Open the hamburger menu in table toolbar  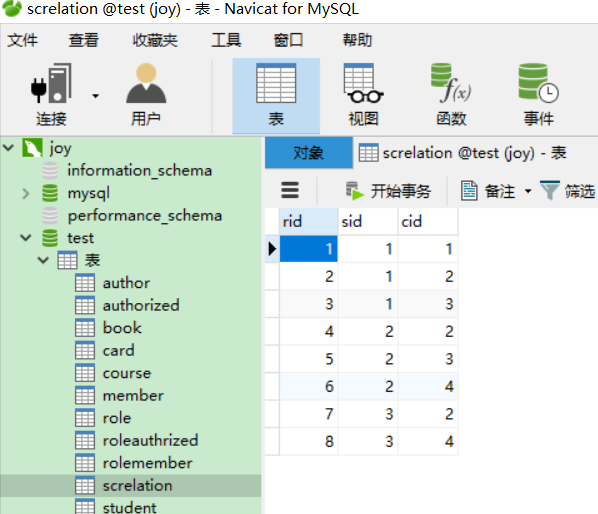click(x=290, y=190)
